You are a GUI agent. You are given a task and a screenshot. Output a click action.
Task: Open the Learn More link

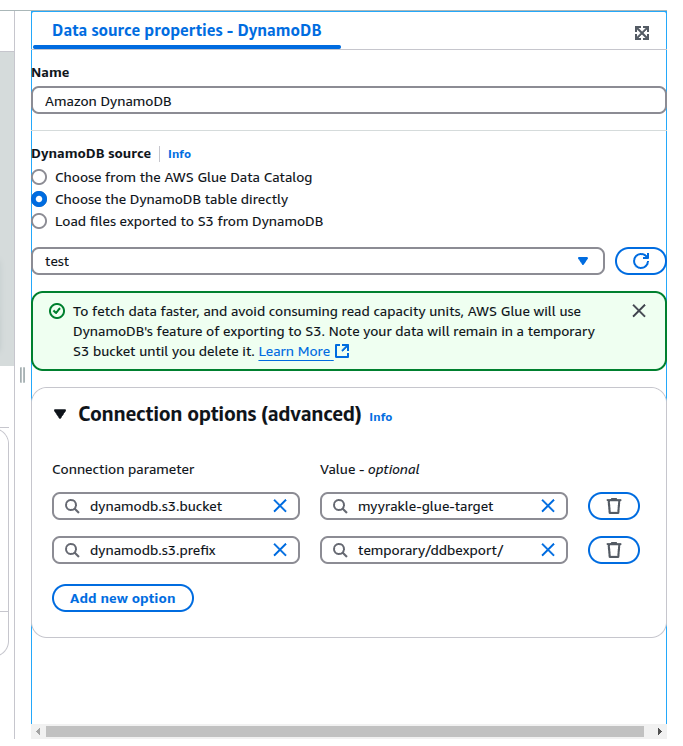(295, 352)
